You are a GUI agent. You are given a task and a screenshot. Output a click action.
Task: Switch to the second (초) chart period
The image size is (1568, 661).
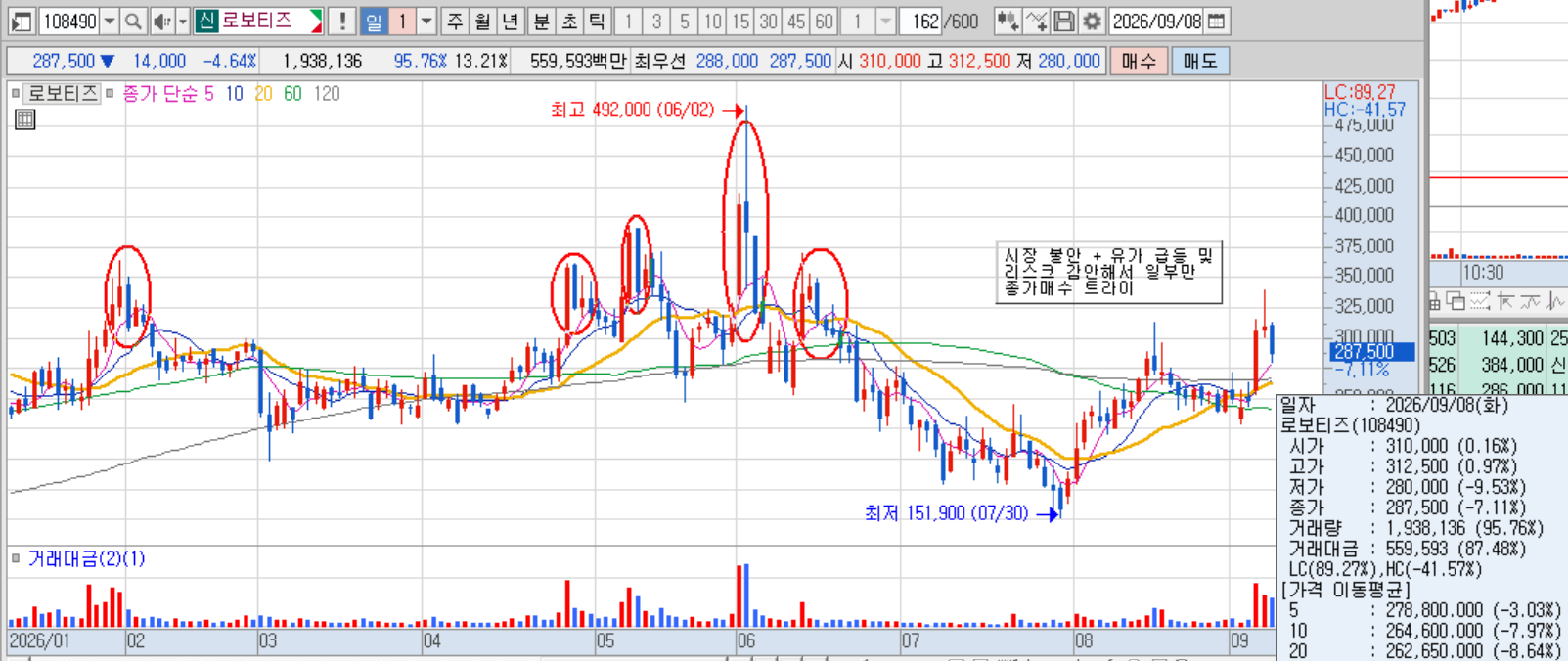click(569, 21)
